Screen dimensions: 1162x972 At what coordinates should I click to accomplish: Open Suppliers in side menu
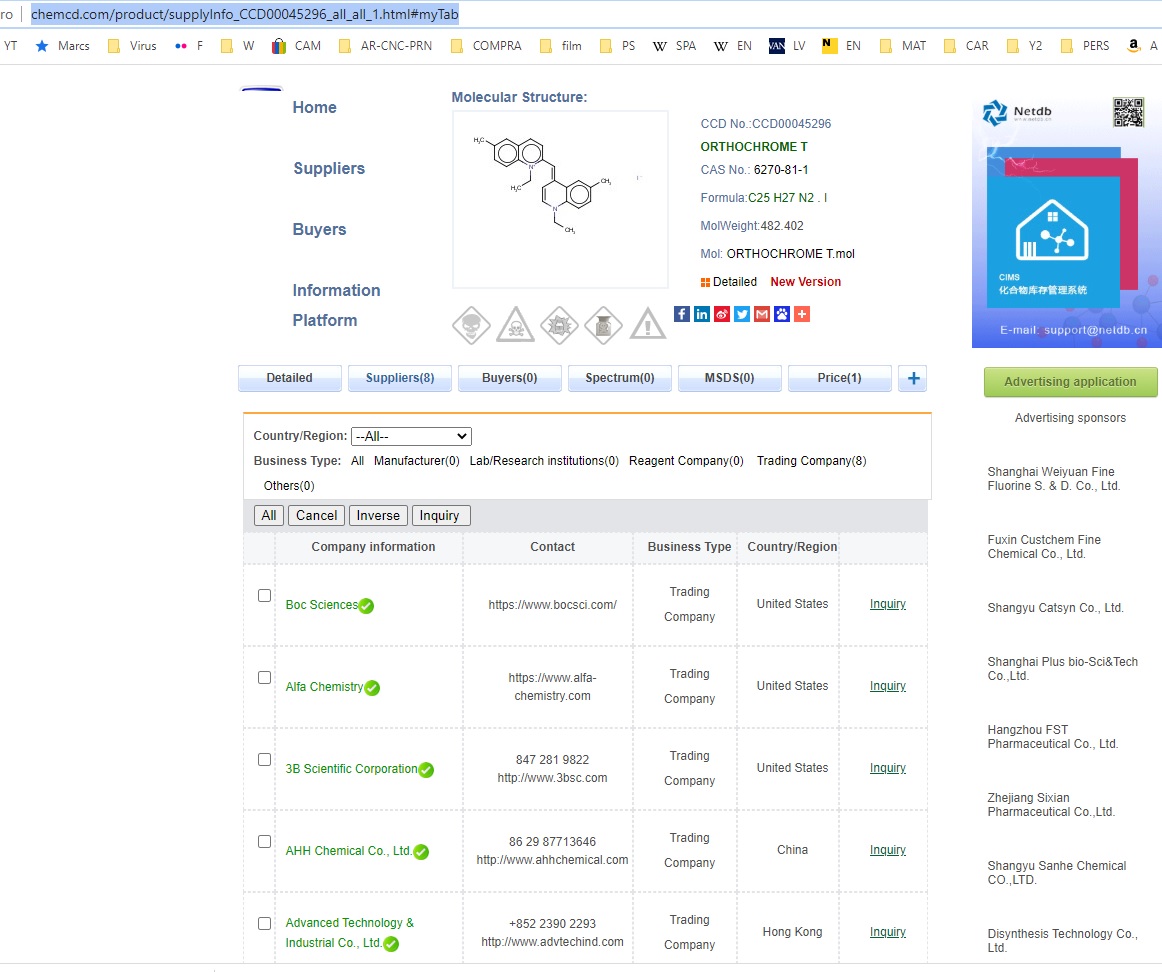[x=329, y=169]
